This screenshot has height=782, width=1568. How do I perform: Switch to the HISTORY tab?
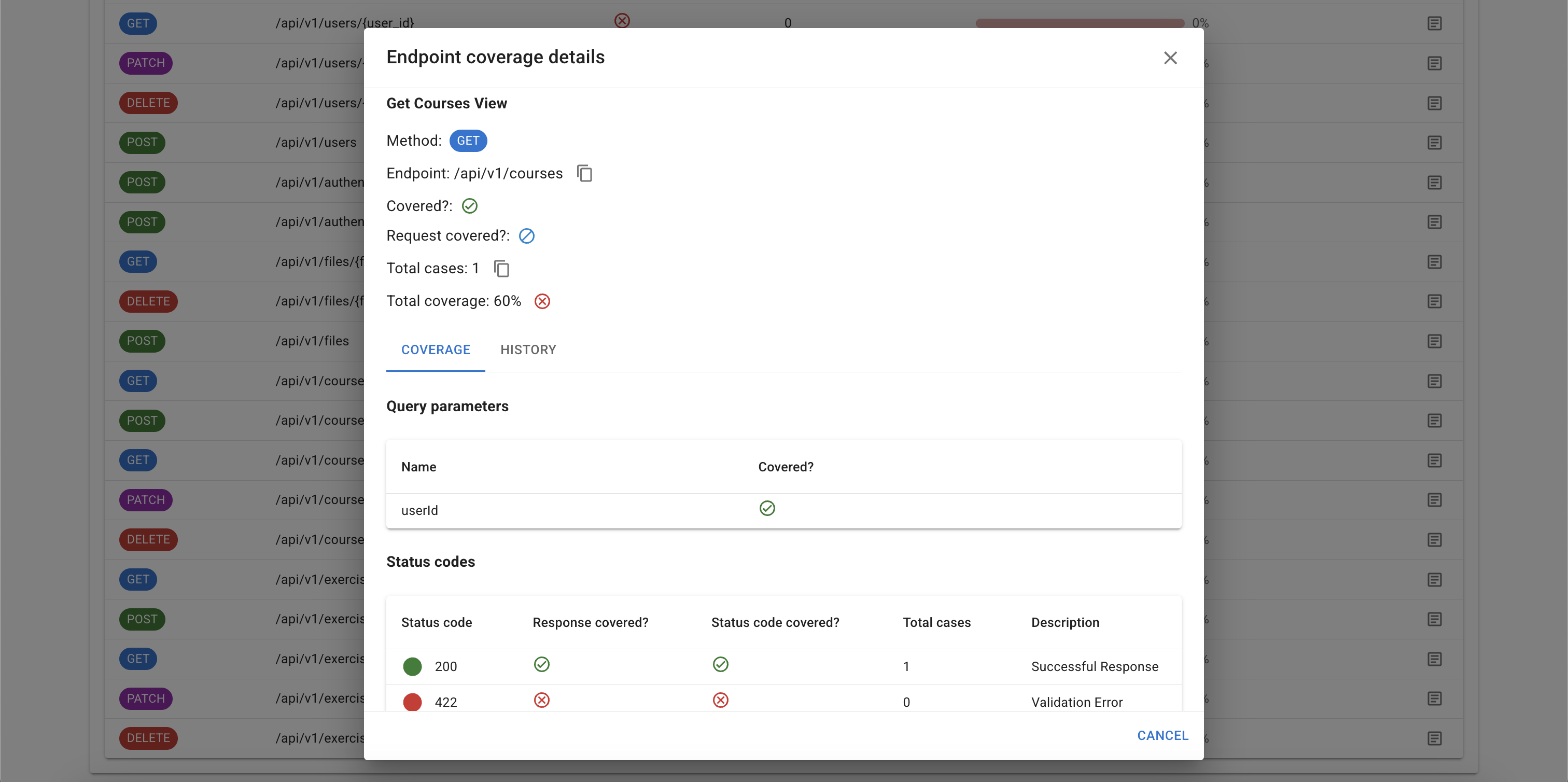pos(528,350)
